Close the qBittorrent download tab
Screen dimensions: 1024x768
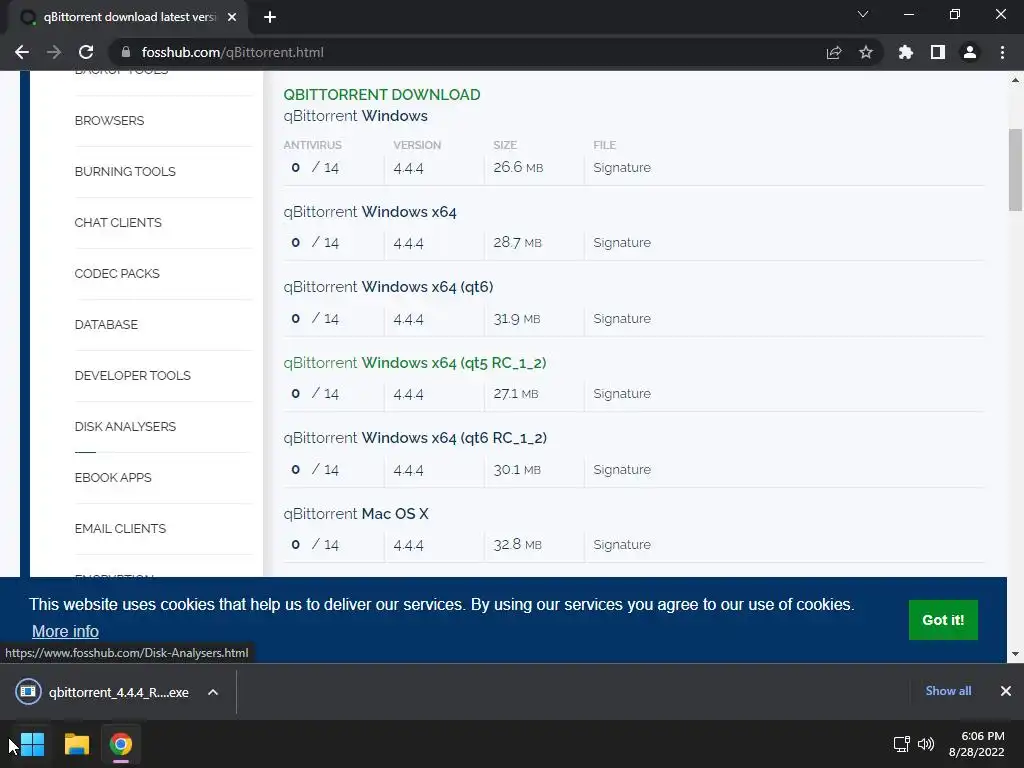[x=232, y=17]
